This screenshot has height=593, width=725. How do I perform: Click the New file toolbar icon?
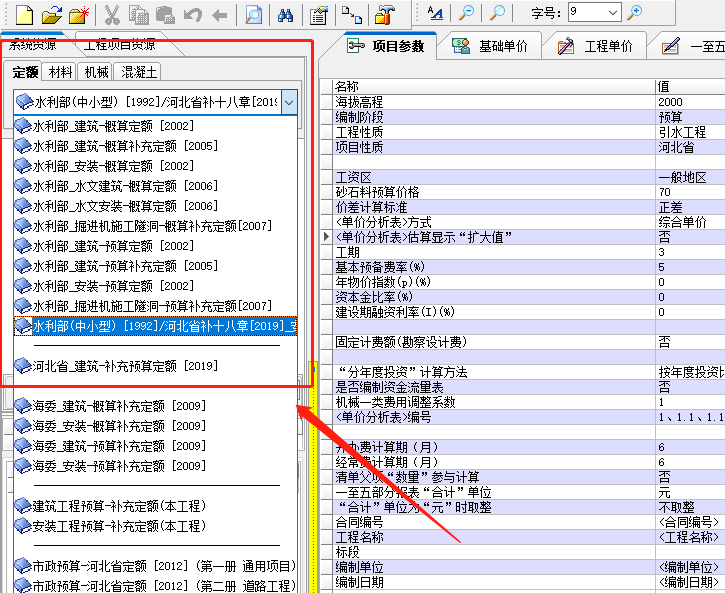tap(22, 14)
